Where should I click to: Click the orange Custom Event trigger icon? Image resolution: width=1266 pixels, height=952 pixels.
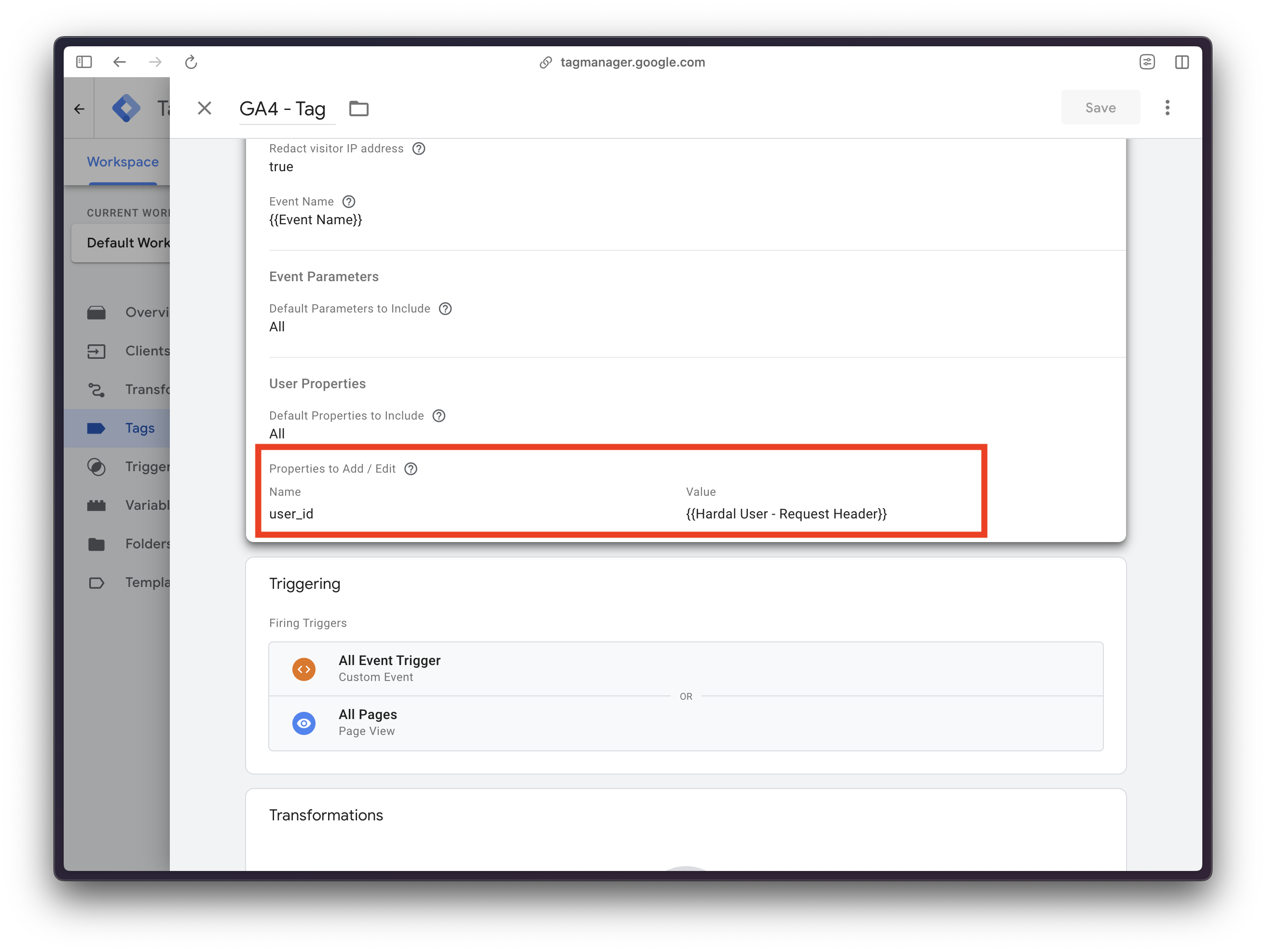[304, 669]
